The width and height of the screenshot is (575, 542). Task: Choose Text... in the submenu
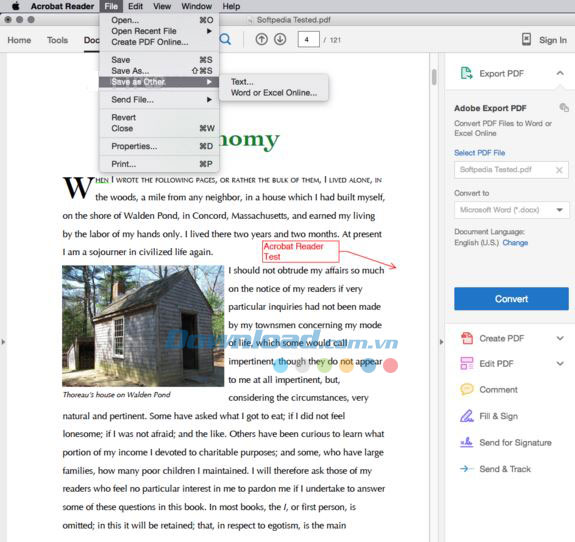(274, 81)
